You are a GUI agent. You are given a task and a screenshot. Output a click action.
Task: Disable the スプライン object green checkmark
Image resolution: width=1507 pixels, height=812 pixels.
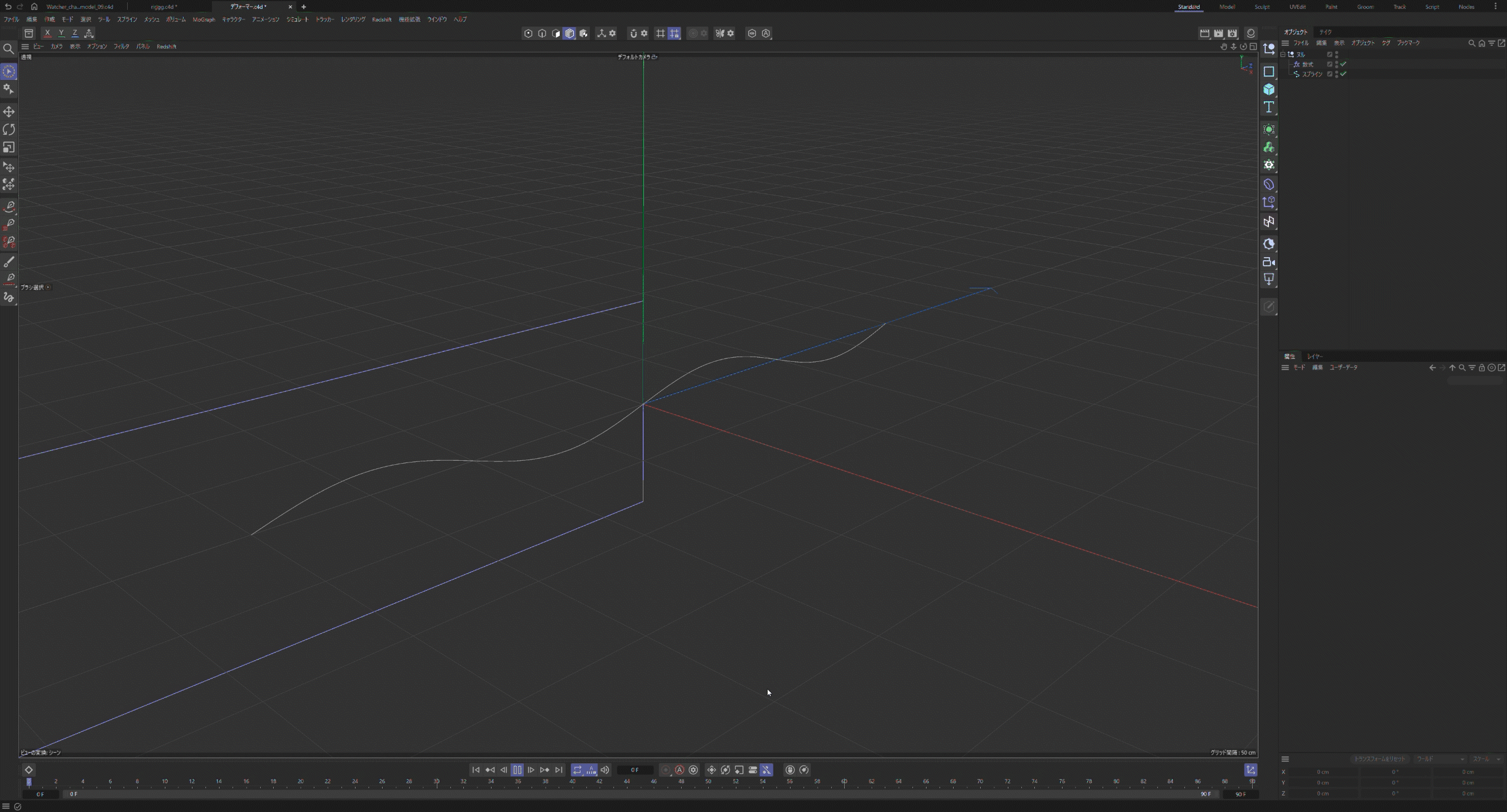(x=1343, y=74)
